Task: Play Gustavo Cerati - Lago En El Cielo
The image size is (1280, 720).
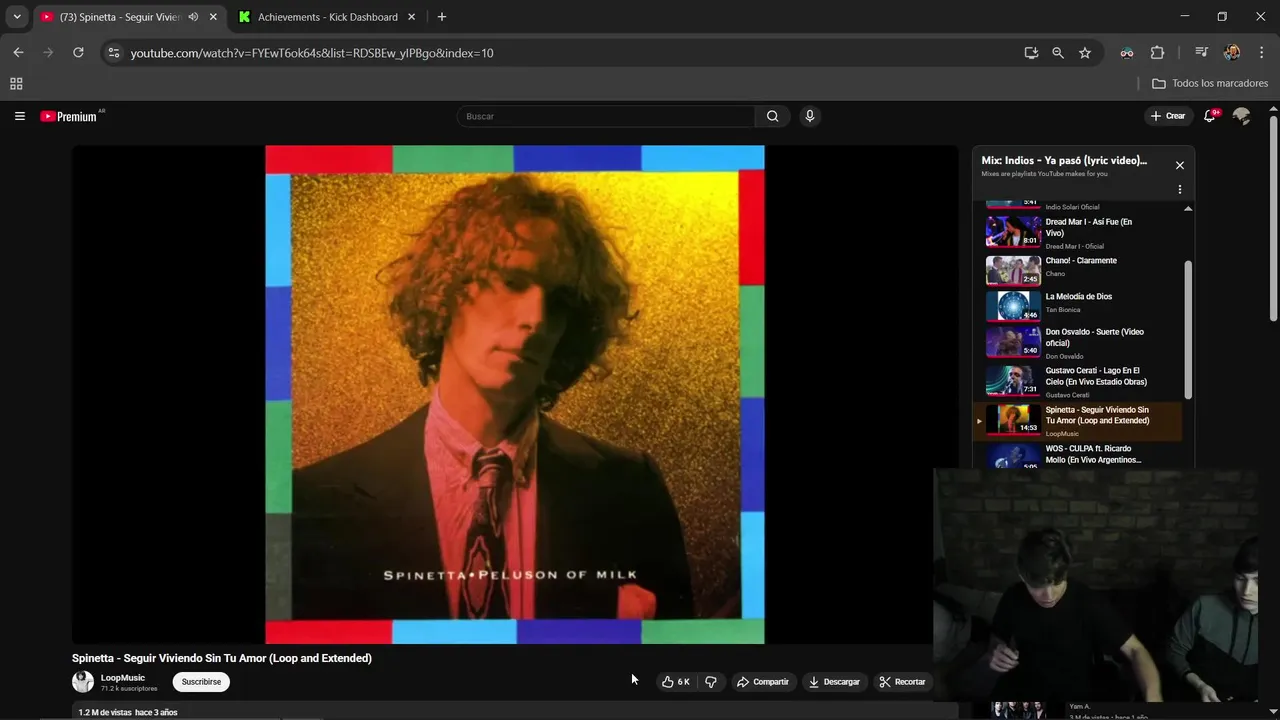Action: (1079, 381)
